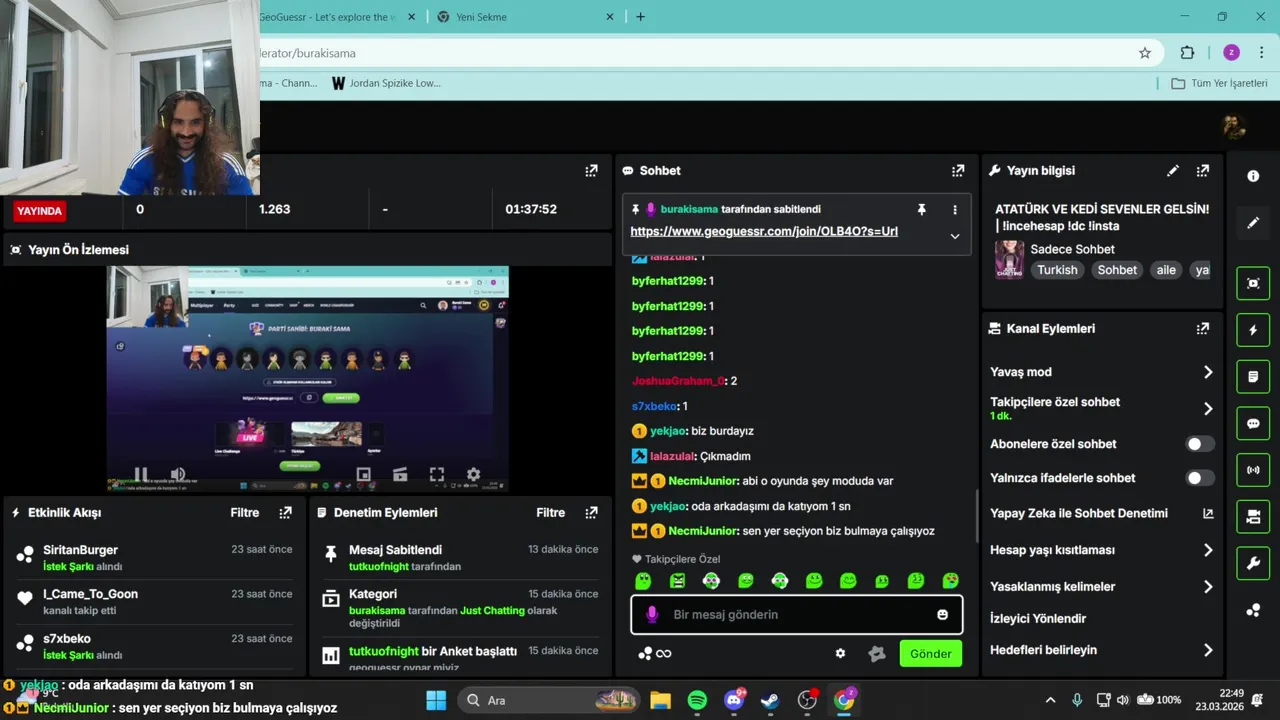Switch to the Yeni Sekme tab
The image size is (1280, 720).
coord(527,17)
